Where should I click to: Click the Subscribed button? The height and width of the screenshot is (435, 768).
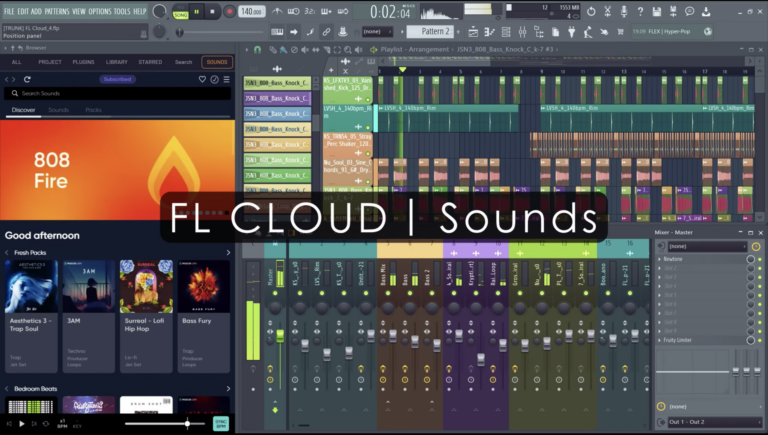(x=117, y=78)
